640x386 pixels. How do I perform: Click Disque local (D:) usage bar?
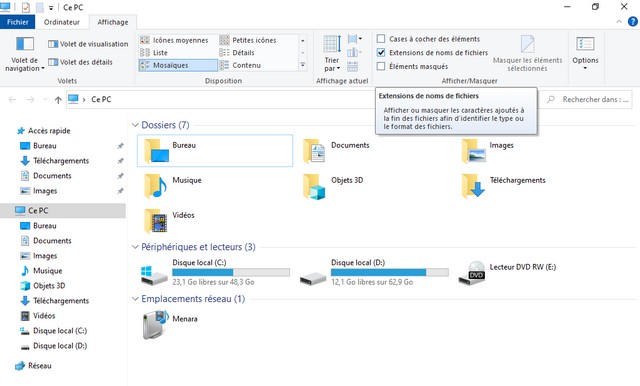pyautogui.click(x=390, y=272)
